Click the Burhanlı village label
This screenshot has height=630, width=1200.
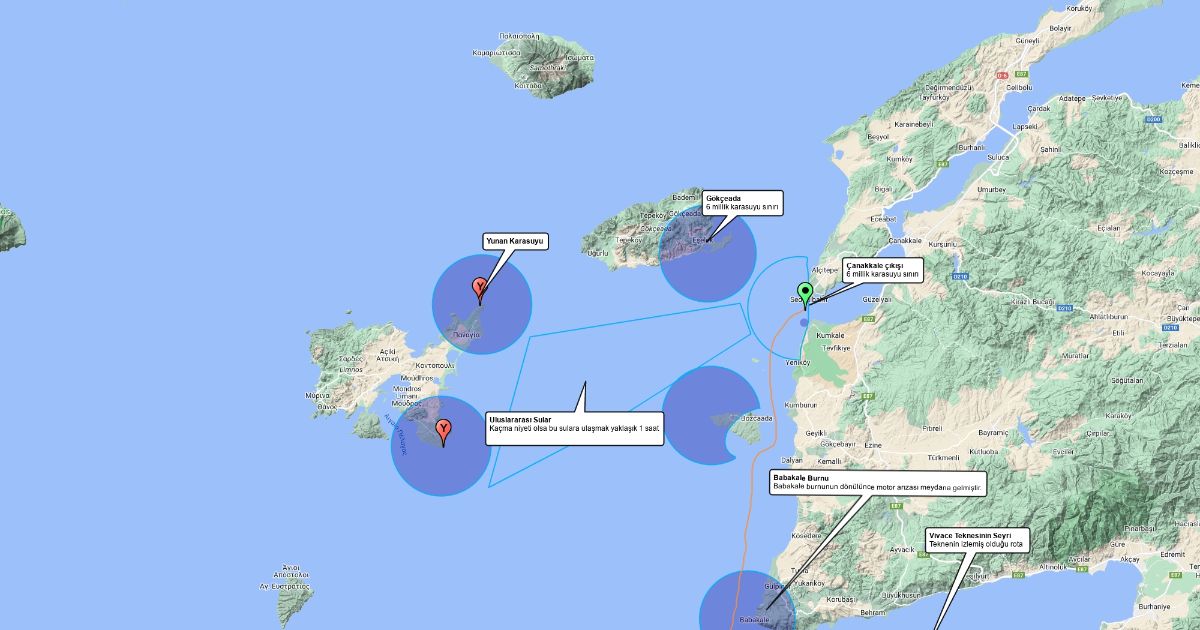(973, 147)
